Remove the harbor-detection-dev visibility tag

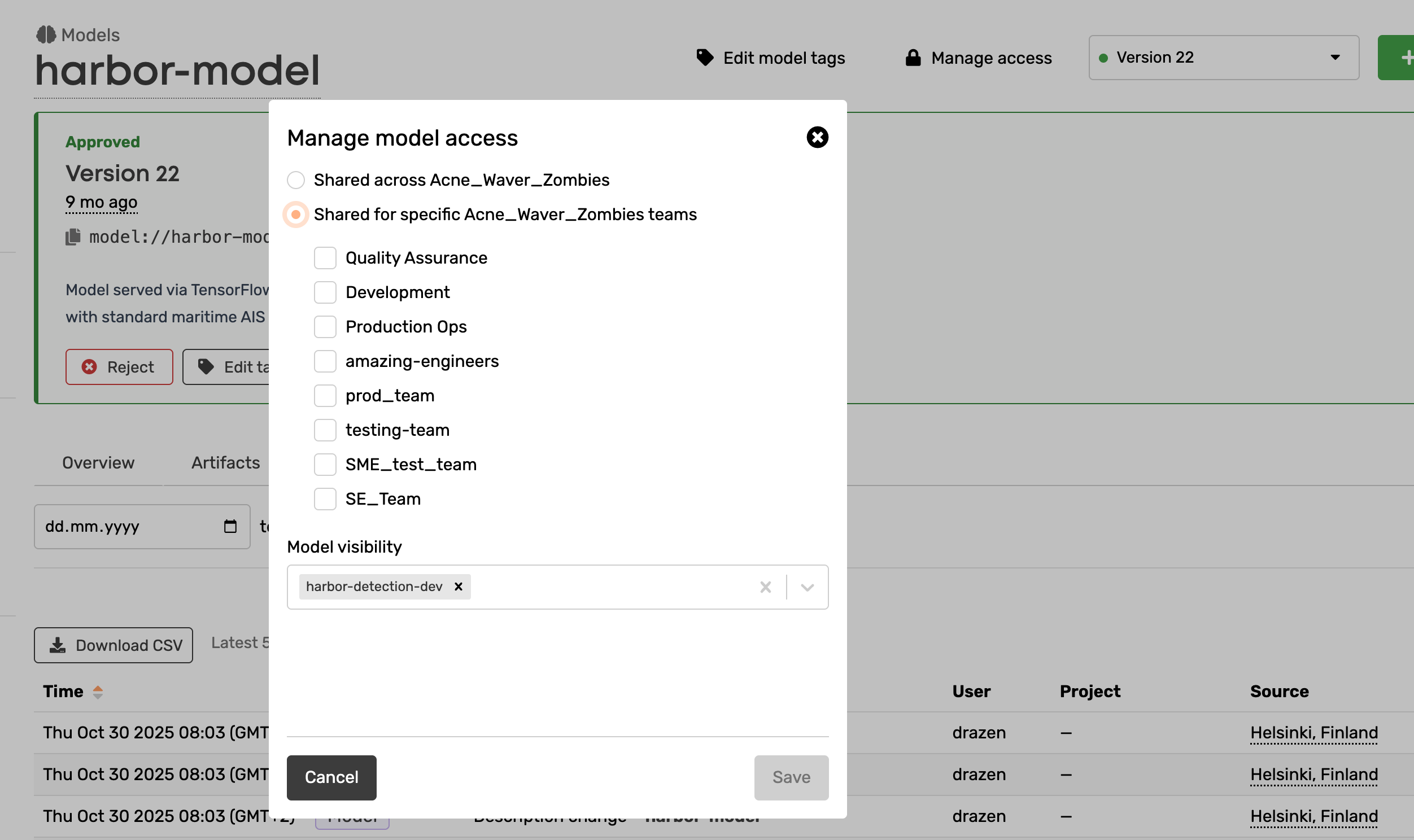458,587
